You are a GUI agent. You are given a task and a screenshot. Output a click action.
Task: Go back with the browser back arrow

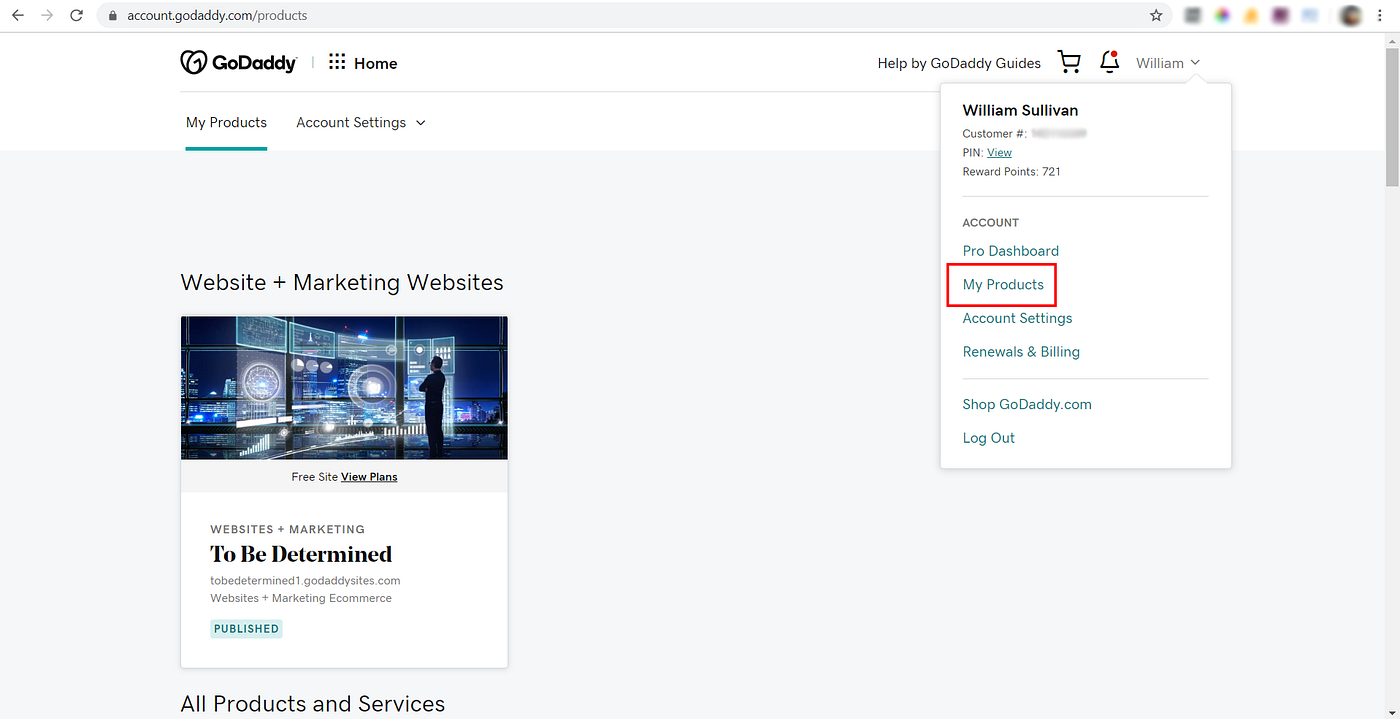(17, 15)
